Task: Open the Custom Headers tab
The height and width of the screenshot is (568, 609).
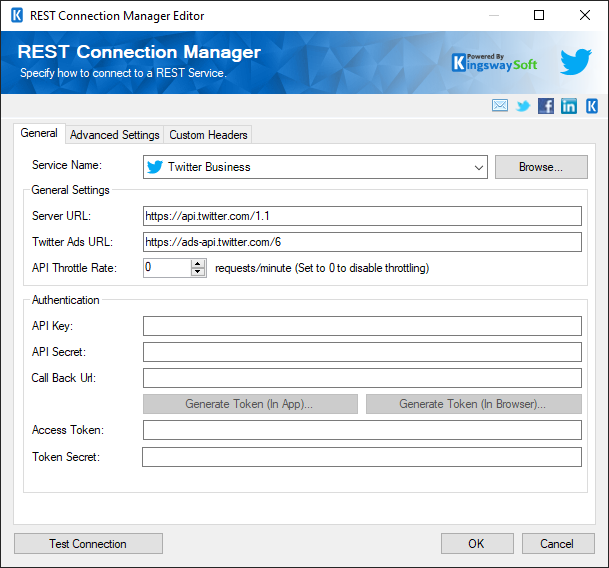Action: coord(208,135)
